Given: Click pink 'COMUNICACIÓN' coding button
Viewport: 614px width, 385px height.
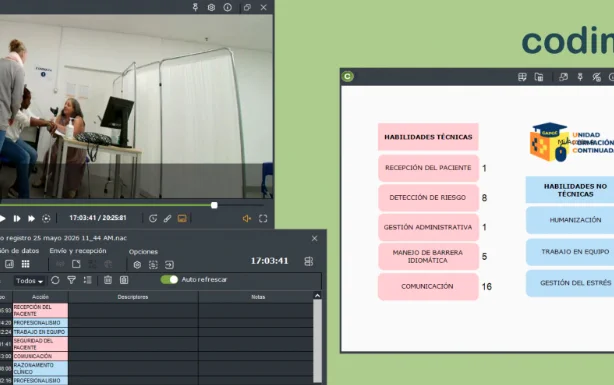Looking at the screenshot, I should point(428,286).
